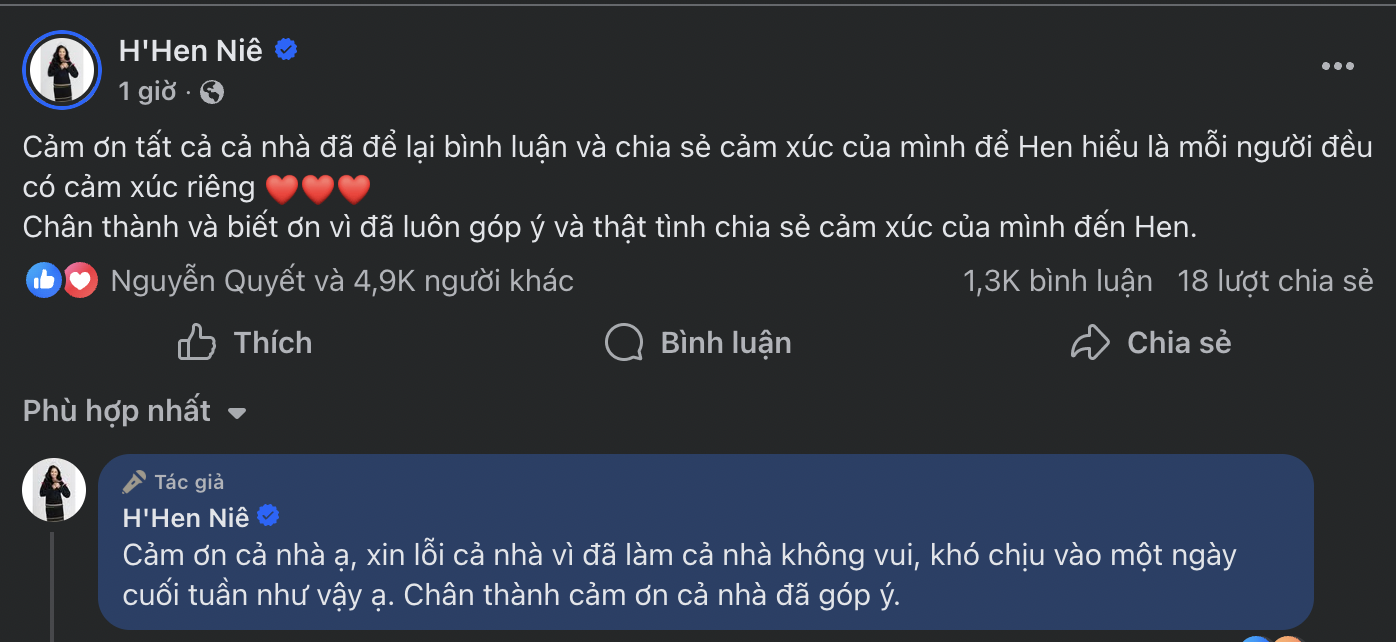Click the blue Like reaction icon on the count
Screen dimensions: 1396x642
pos(43,280)
